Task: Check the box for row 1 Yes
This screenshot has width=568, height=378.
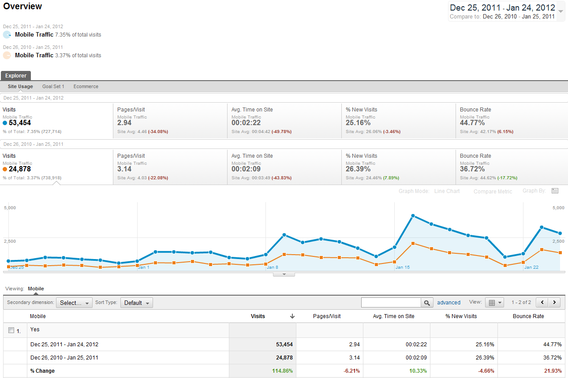Action: point(11,330)
